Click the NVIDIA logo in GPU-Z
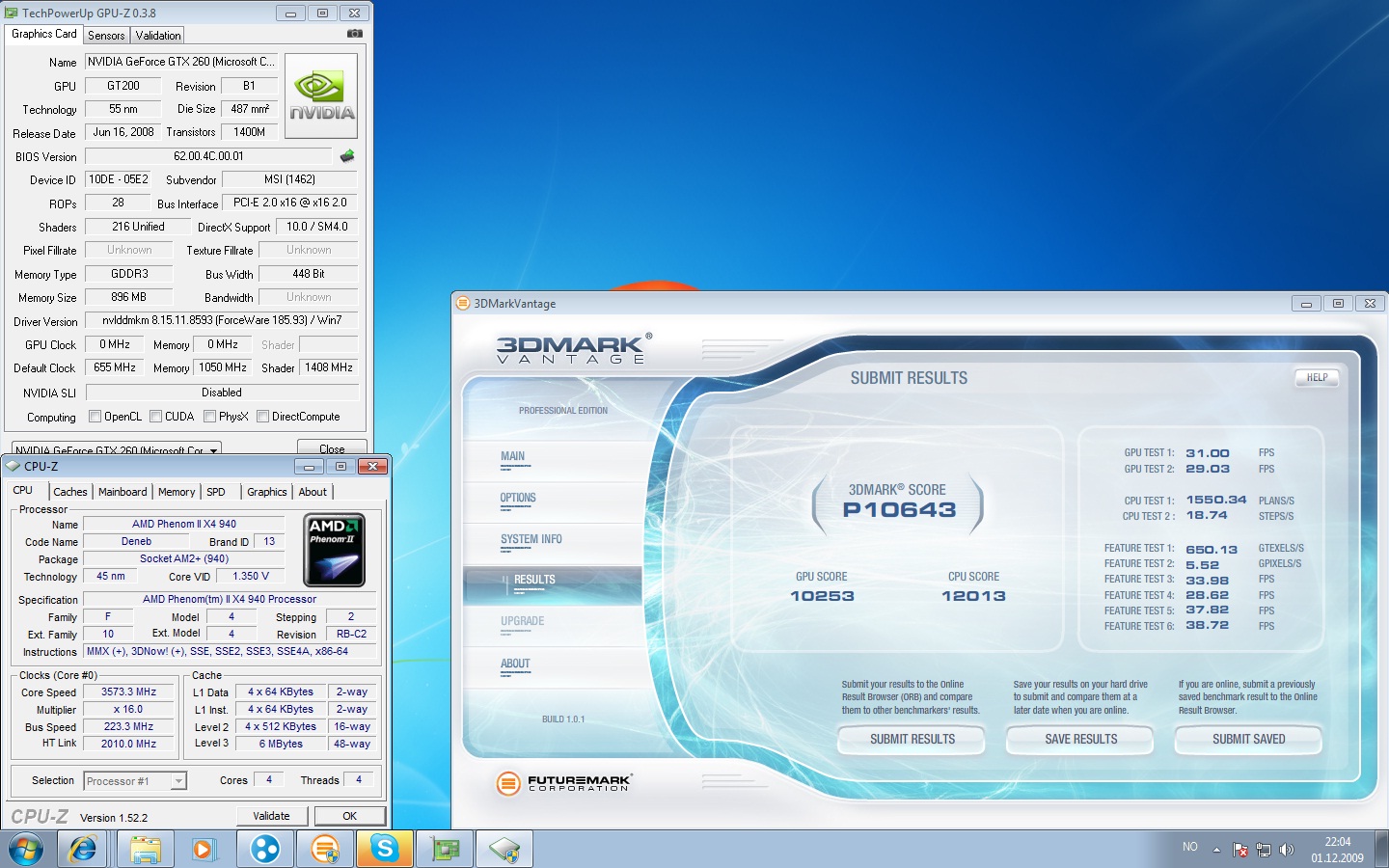 pos(322,96)
